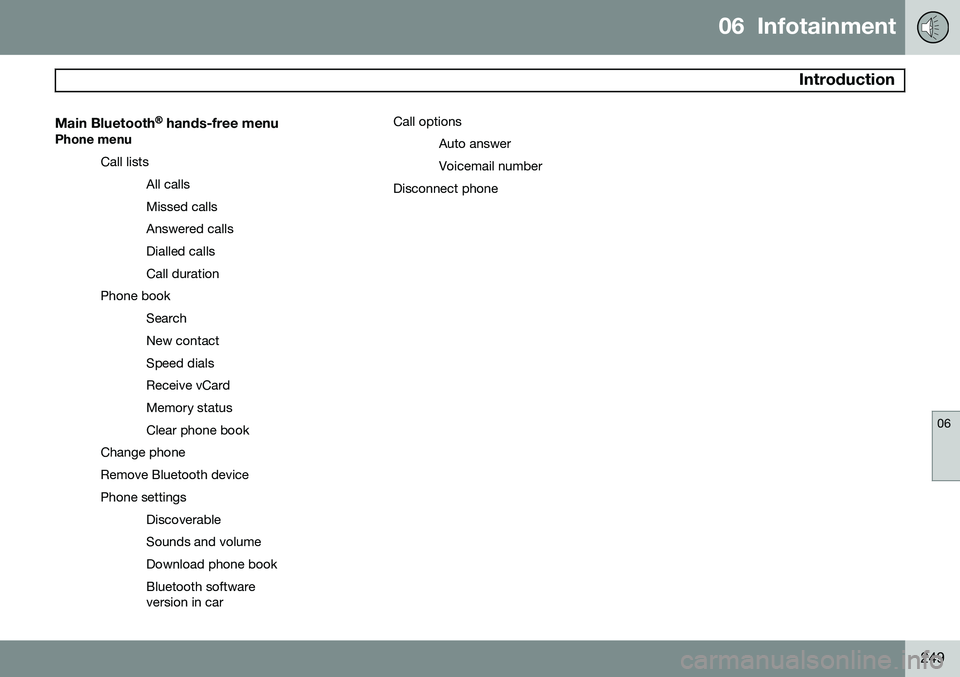Select Discoverable setting
Screen dimensions: 960x677
[184, 520]
